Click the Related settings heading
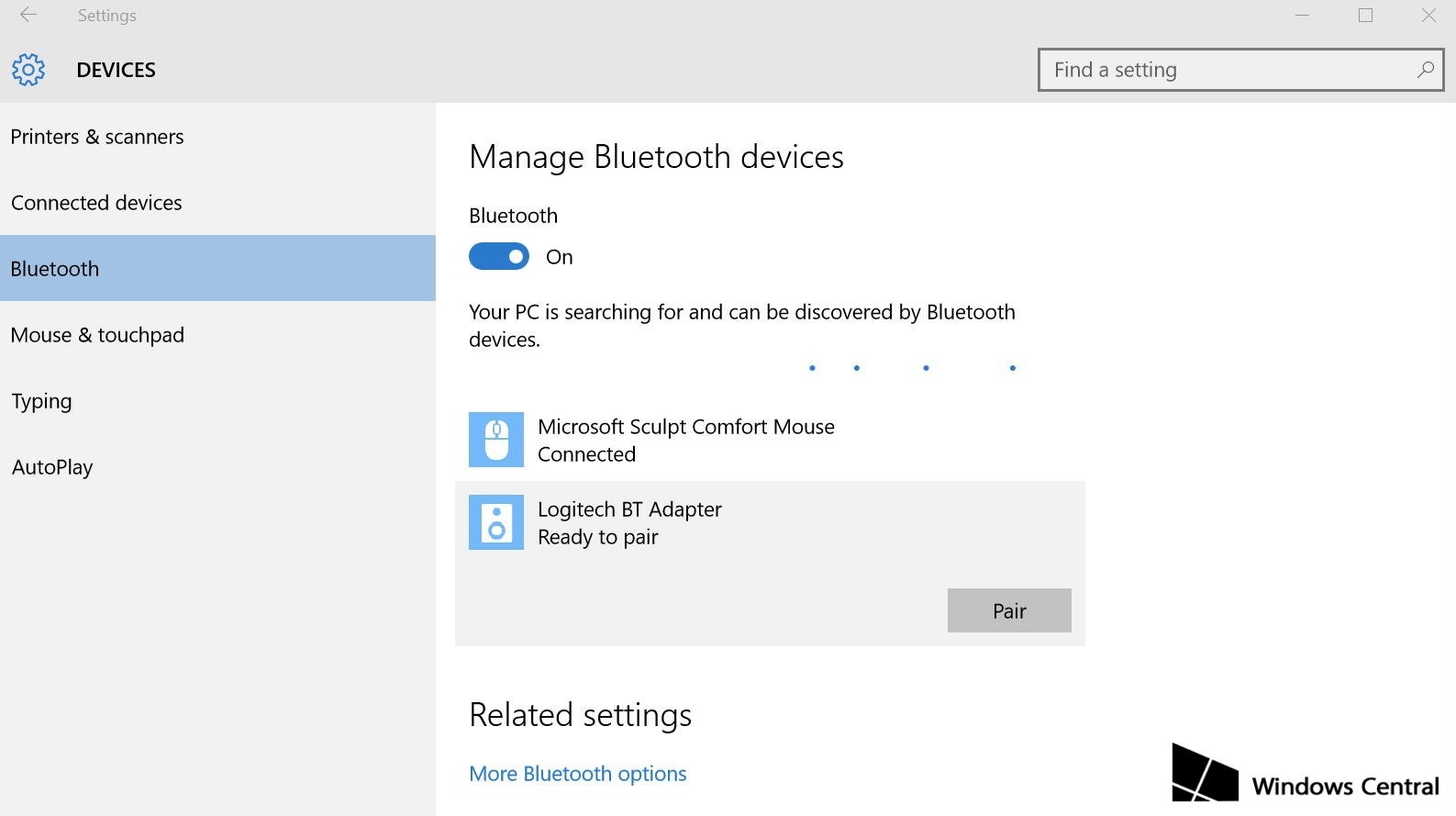1456x816 pixels. pos(580,715)
